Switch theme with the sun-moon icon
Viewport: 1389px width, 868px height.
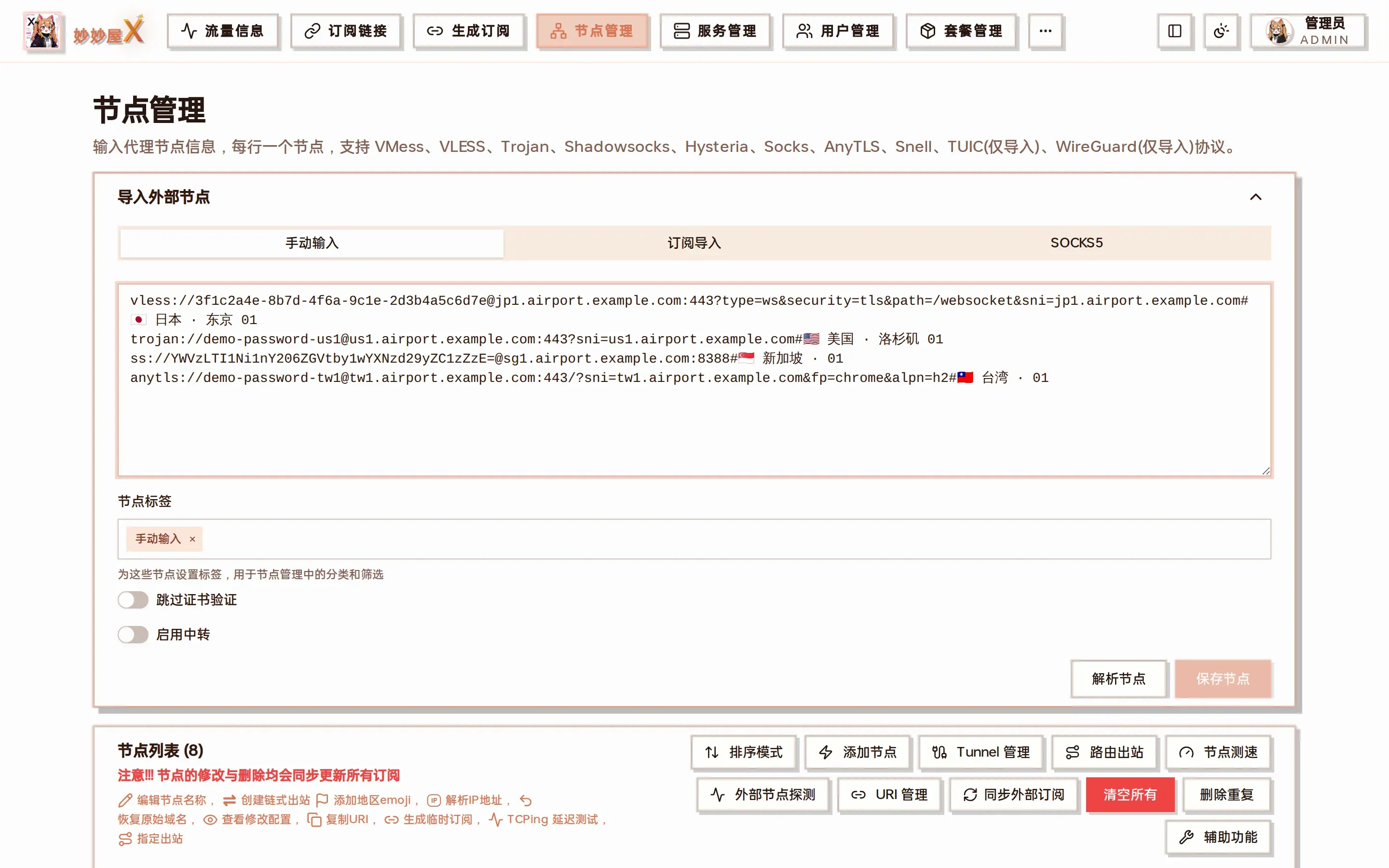[x=1221, y=31]
